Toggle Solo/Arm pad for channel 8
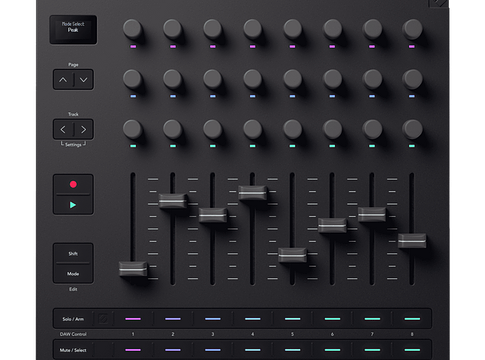This screenshot has width=485, height=360. [412, 319]
